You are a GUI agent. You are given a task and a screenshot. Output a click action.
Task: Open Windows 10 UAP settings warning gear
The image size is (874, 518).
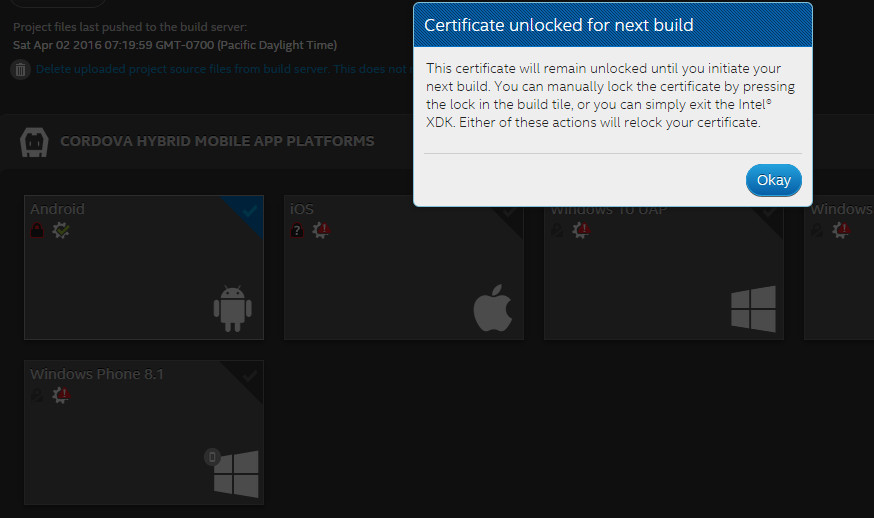(x=581, y=230)
